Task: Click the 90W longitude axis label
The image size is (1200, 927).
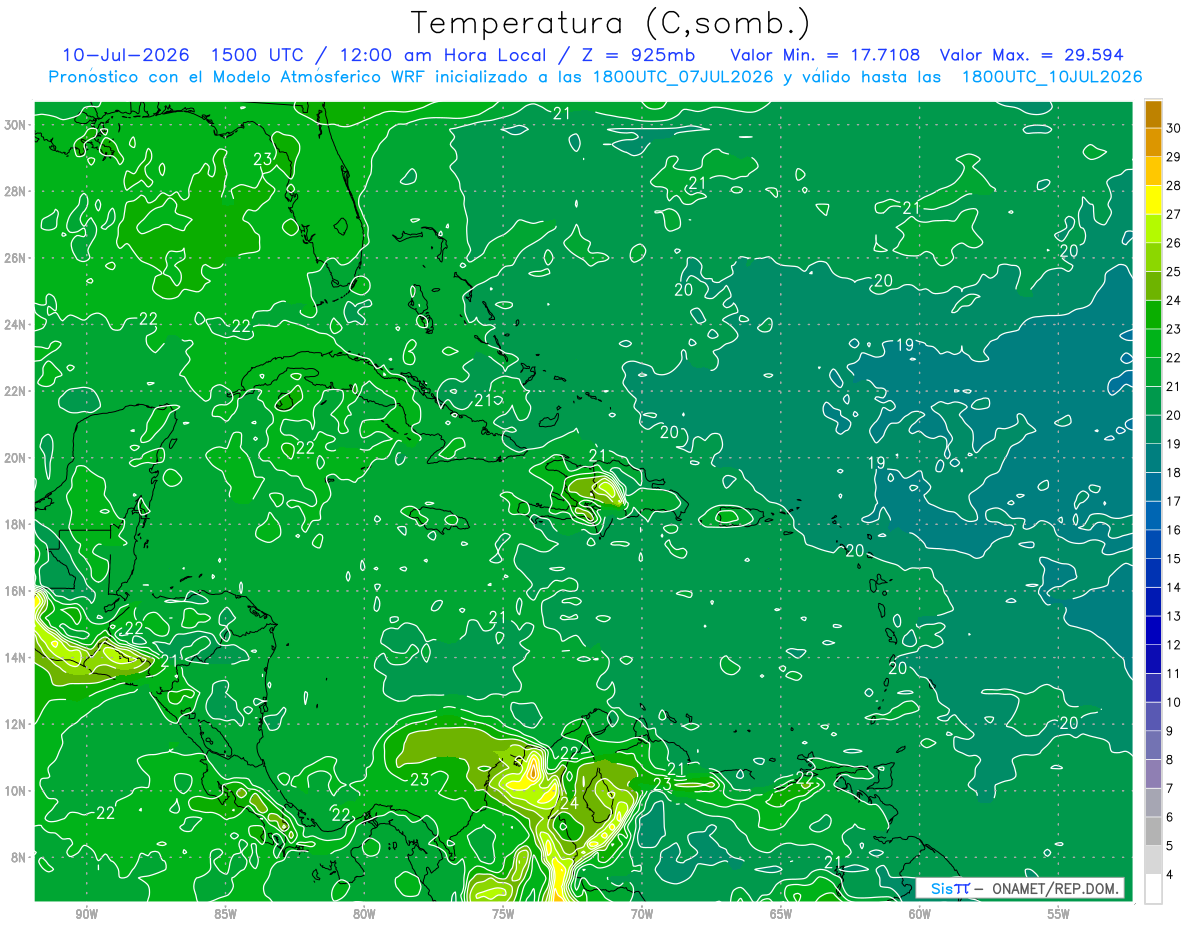Action: pyautogui.click(x=86, y=914)
